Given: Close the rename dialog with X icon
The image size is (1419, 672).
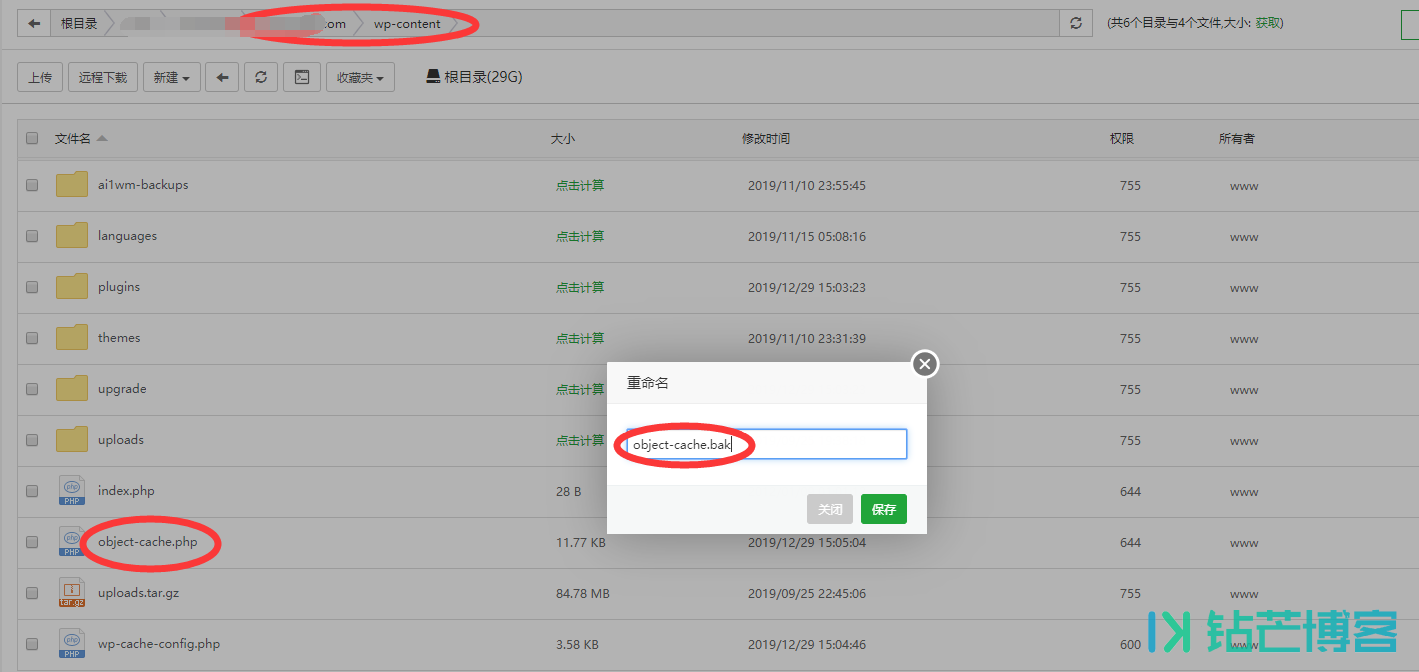Looking at the screenshot, I should click(x=925, y=364).
